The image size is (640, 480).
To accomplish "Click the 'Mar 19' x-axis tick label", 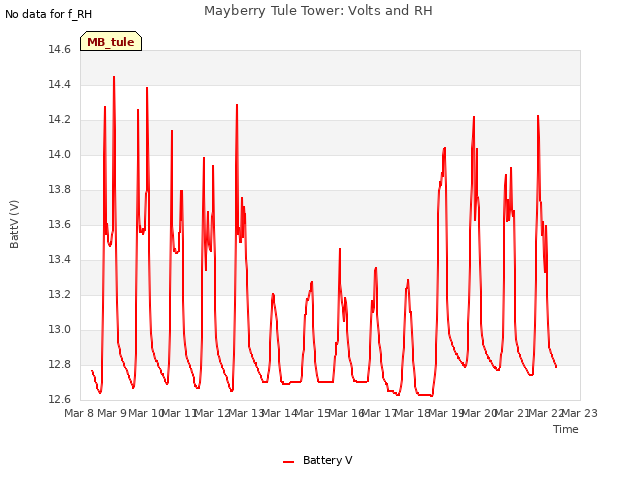I will pyautogui.click(x=445, y=413).
